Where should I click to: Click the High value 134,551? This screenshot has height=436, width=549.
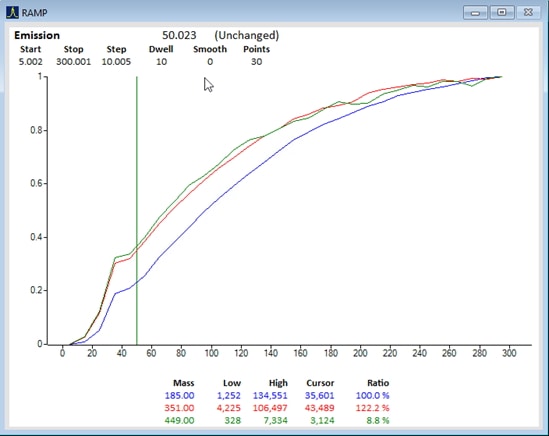point(270,396)
